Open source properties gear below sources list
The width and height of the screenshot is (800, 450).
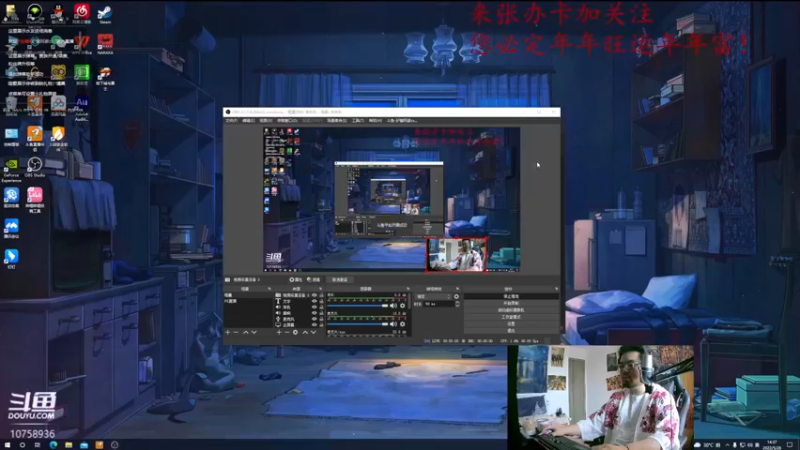coord(295,332)
